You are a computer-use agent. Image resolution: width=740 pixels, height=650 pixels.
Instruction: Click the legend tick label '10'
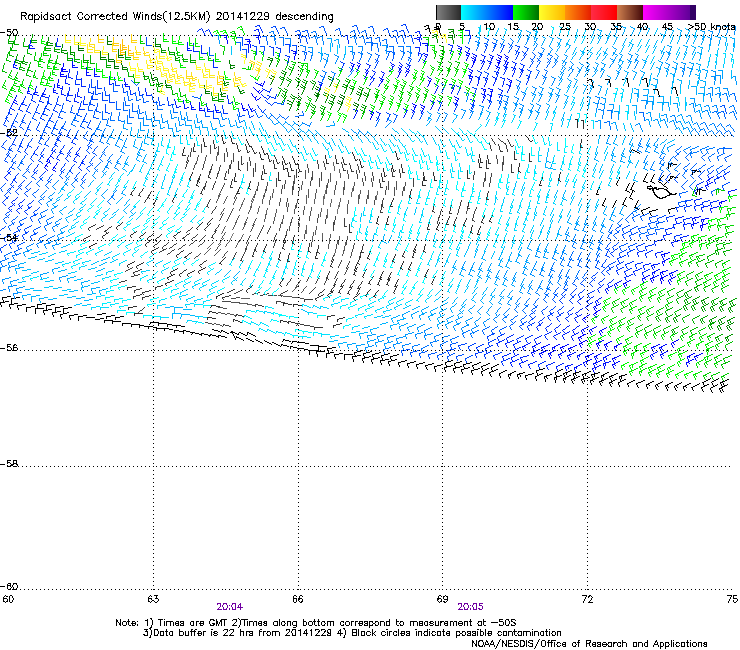click(489, 27)
